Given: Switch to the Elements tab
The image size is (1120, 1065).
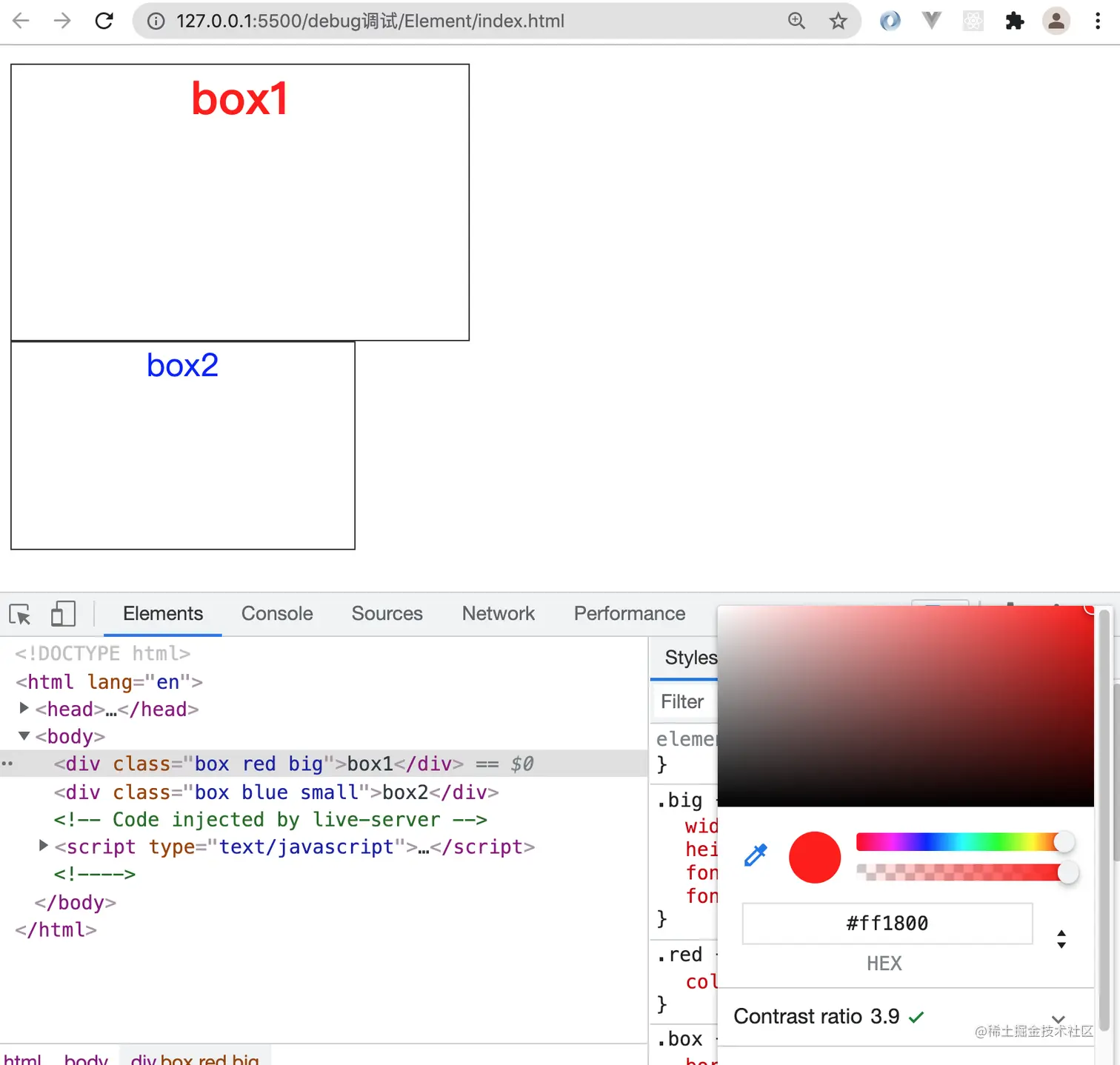Looking at the screenshot, I should pyautogui.click(x=163, y=614).
